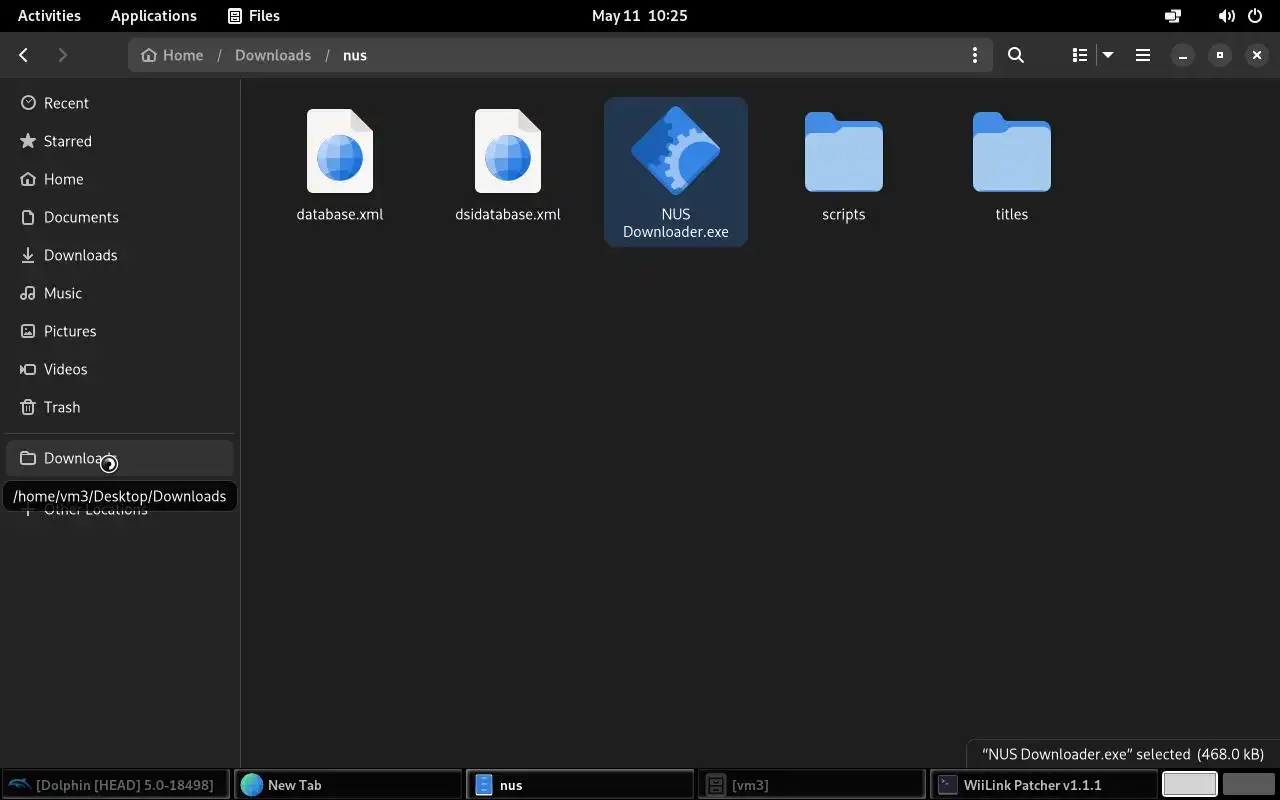
Task: Click the volume speaker icon in top bar
Action: point(1226,16)
